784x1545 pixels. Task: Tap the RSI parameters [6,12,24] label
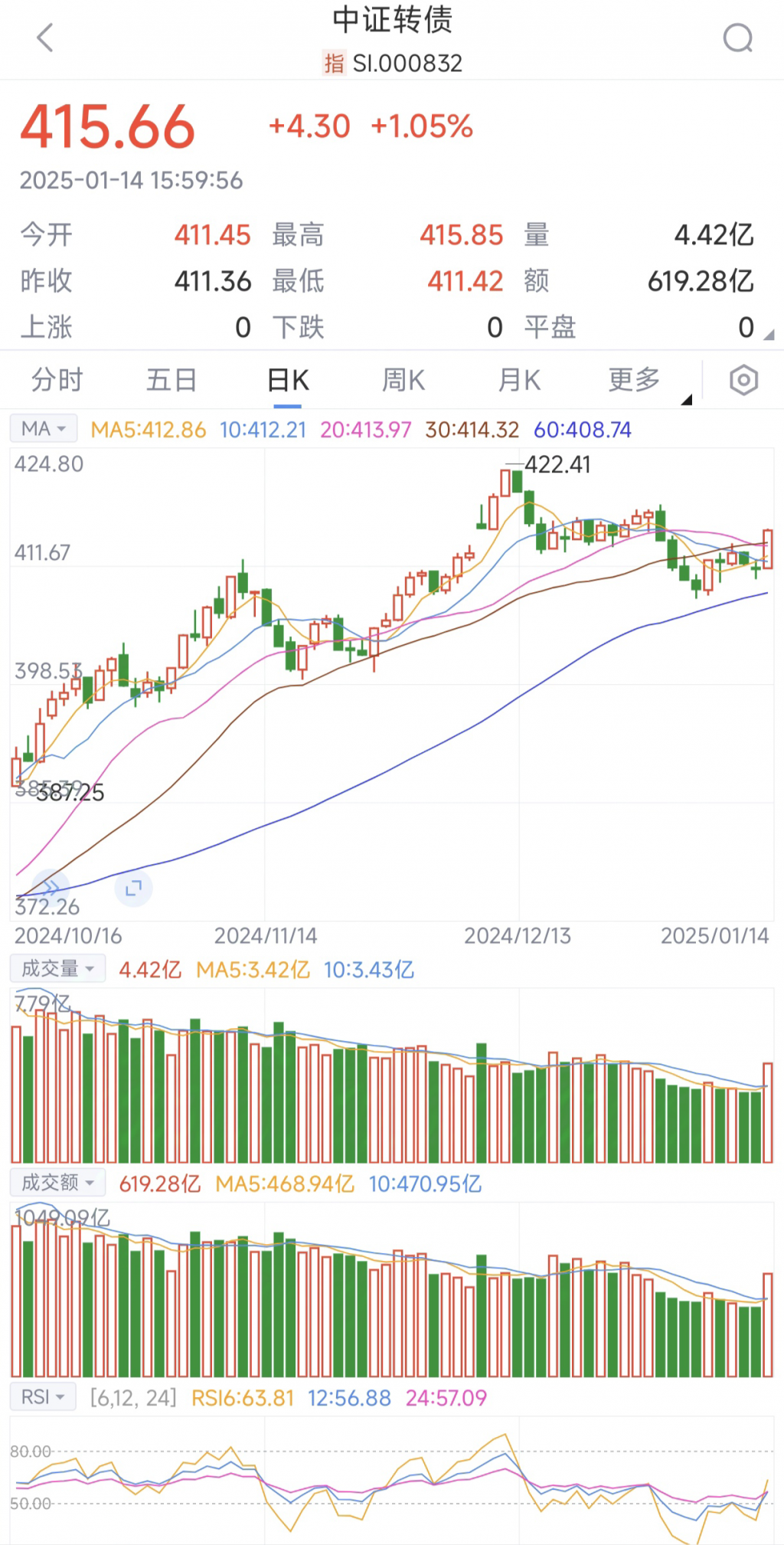tap(133, 1398)
